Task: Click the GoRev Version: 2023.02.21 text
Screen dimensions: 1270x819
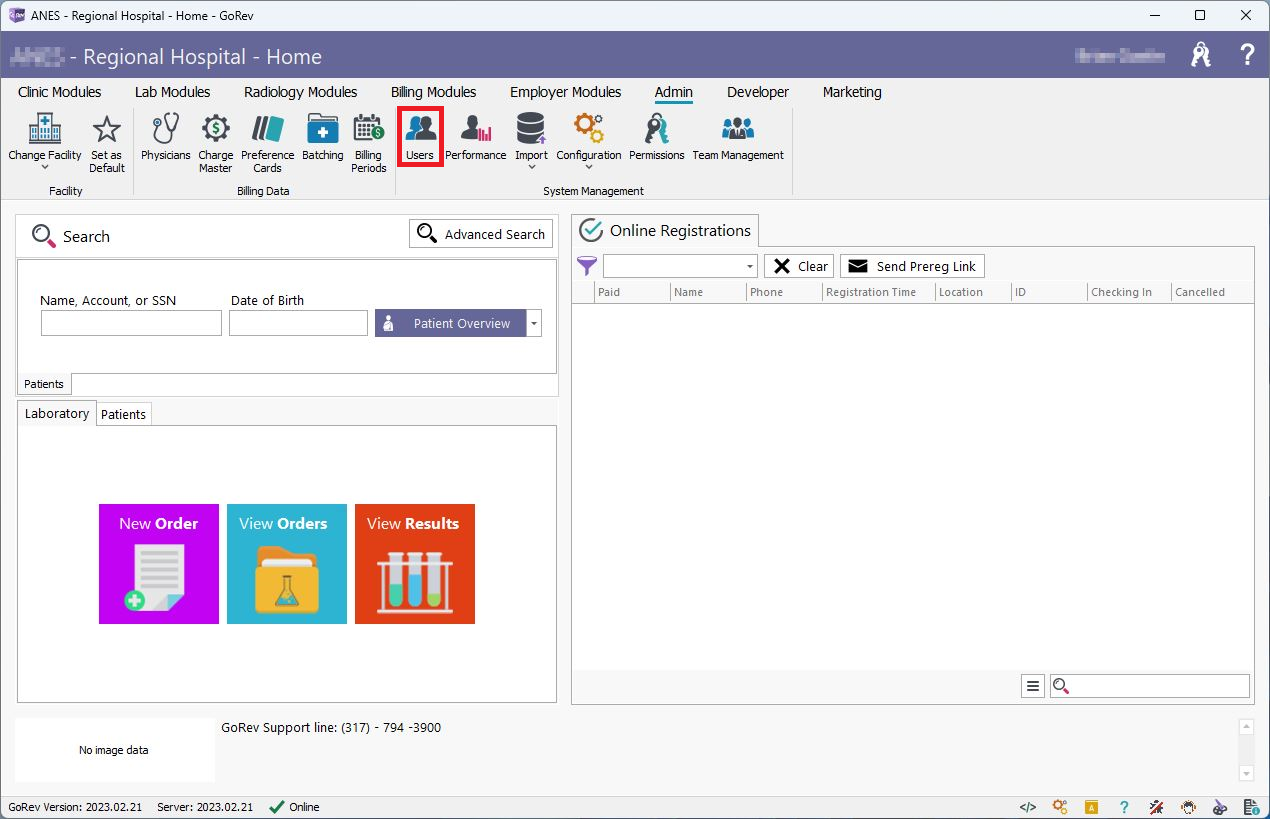Action: point(76,807)
